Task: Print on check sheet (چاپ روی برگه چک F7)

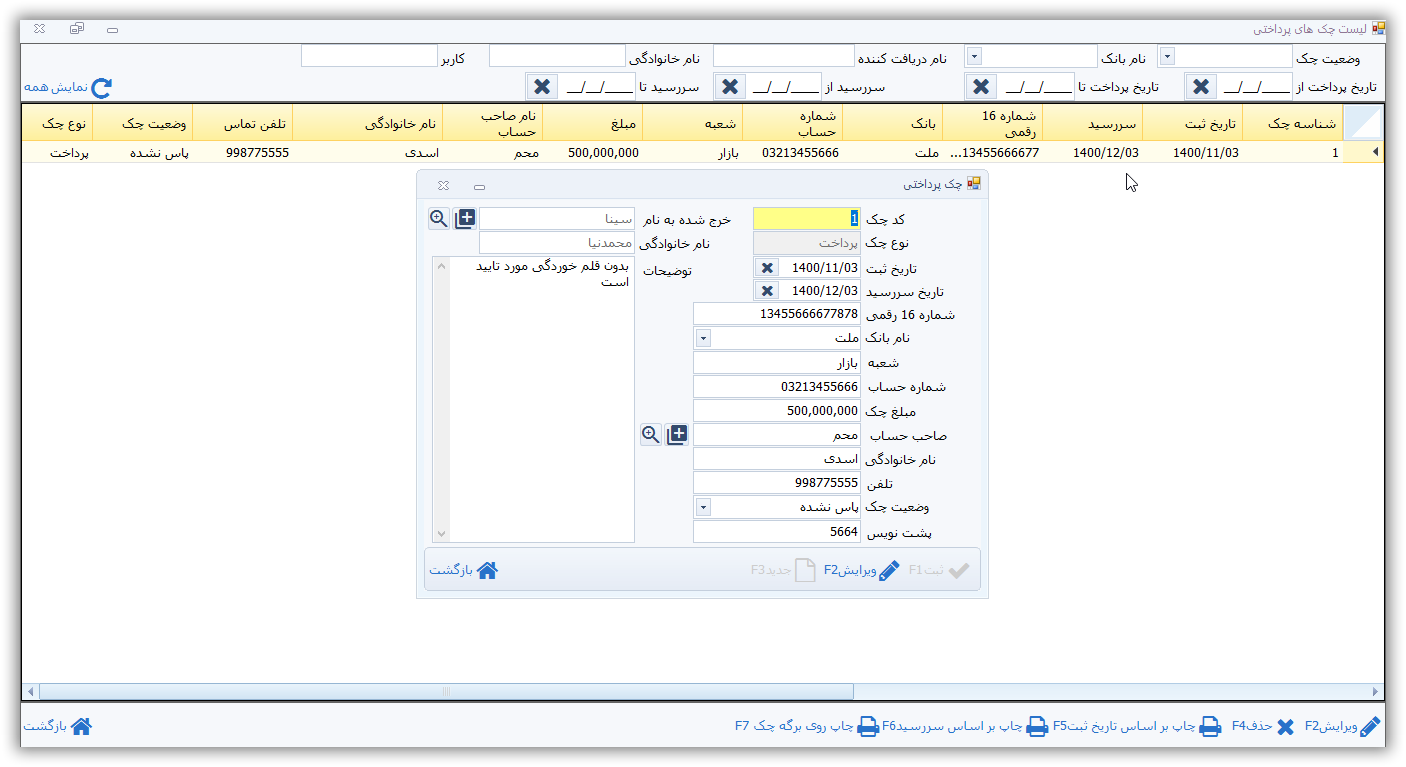Action: pos(807,726)
